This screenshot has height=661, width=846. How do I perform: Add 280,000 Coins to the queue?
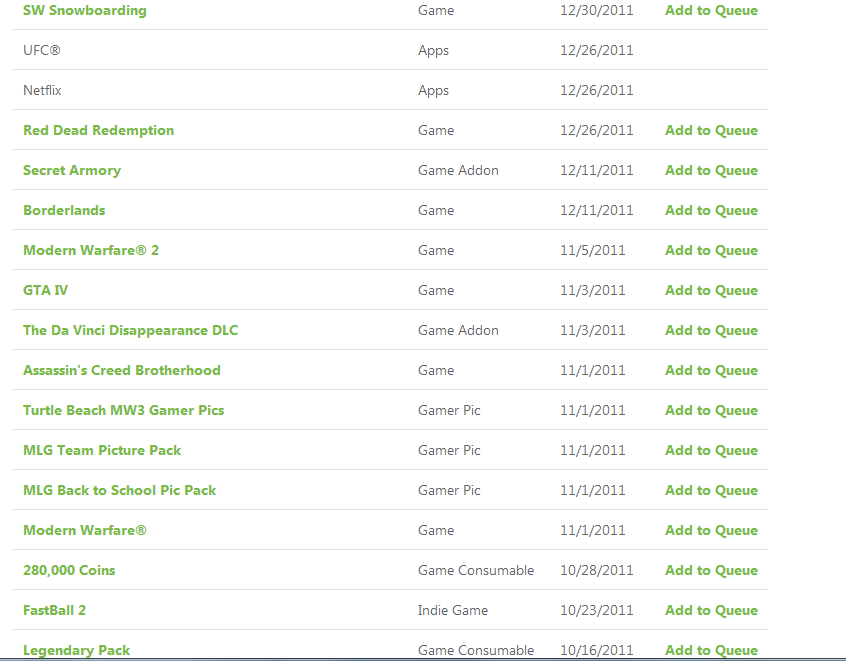pyautogui.click(x=711, y=570)
